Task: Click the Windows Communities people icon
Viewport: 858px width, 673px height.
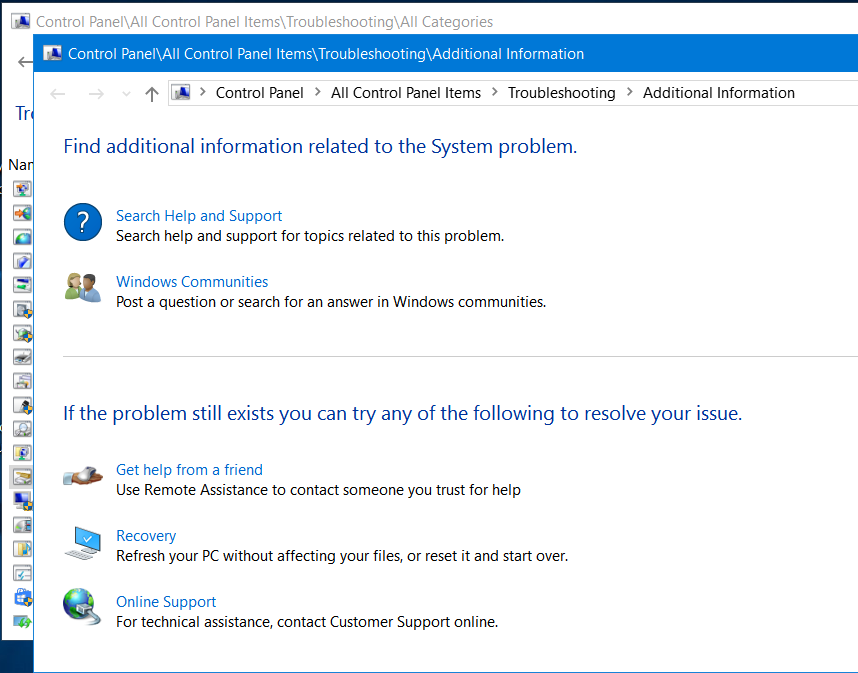Action: click(x=83, y=287)
